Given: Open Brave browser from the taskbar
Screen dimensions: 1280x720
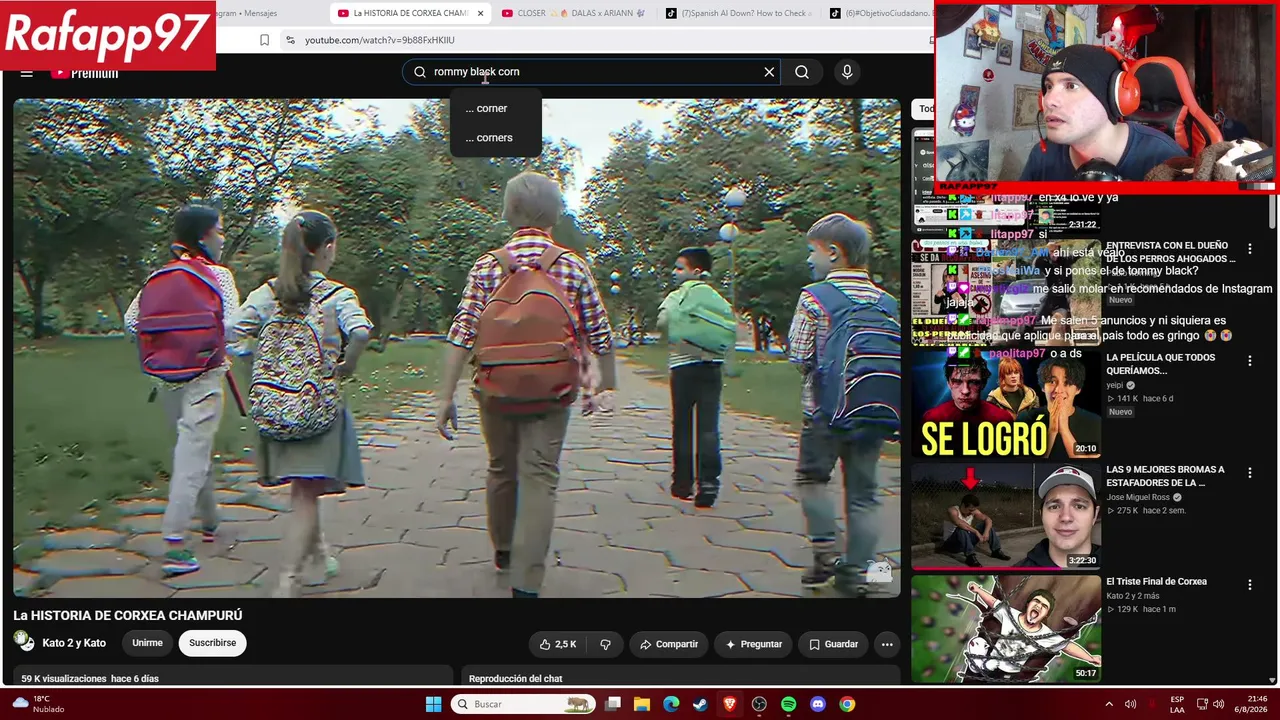Looking at the screenshot, I should 730,704.
